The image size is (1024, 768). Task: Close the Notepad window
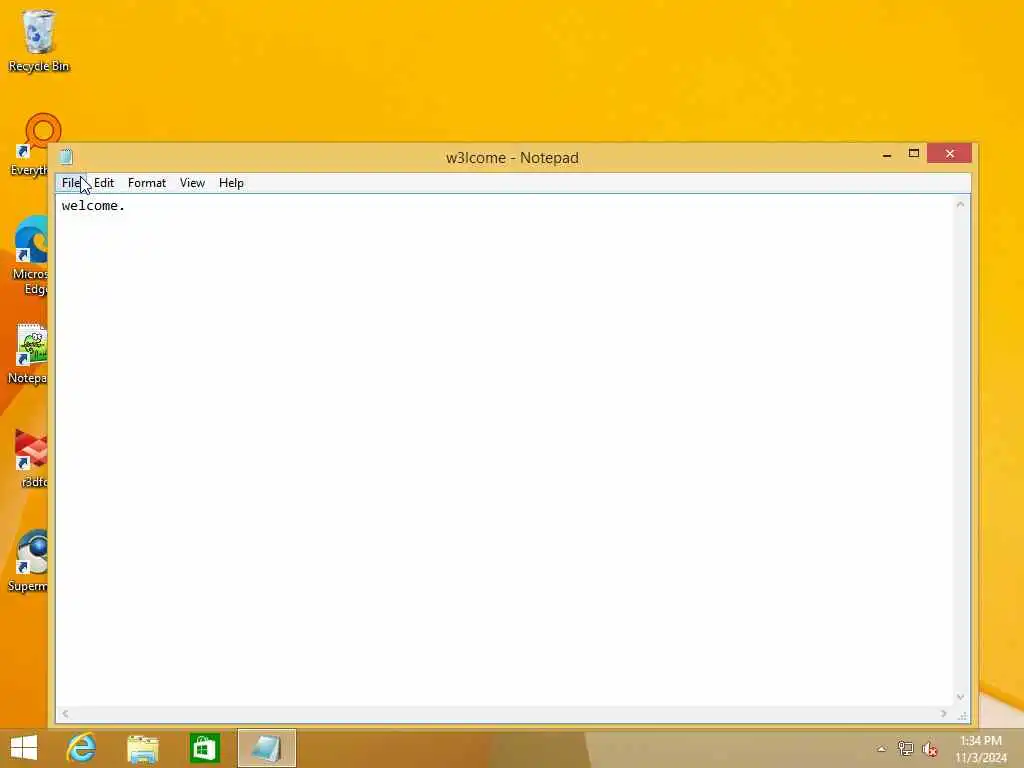950,153
